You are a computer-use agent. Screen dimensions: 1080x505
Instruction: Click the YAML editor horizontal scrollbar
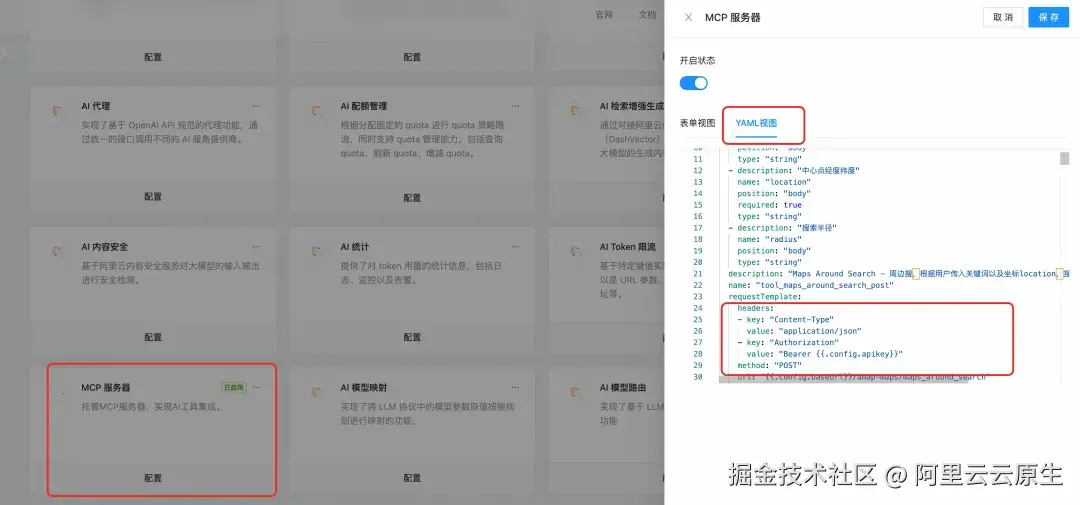pyautogui.click(x=844, y=379)
